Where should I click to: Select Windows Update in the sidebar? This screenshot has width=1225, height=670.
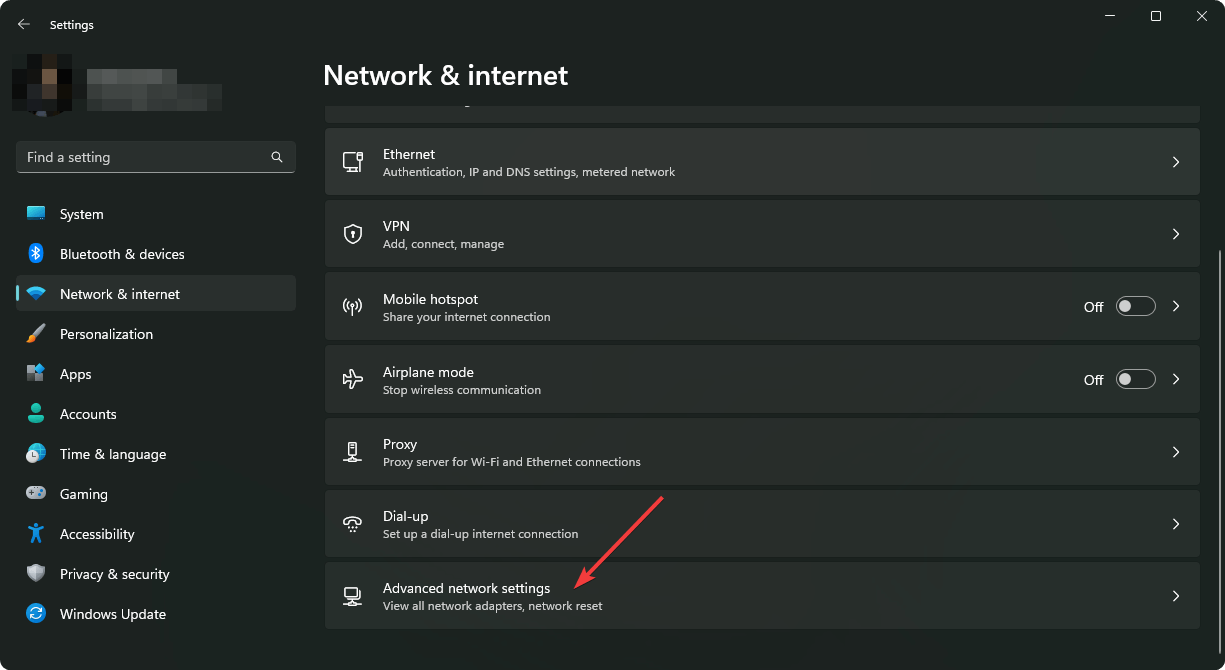click(112, 614)
